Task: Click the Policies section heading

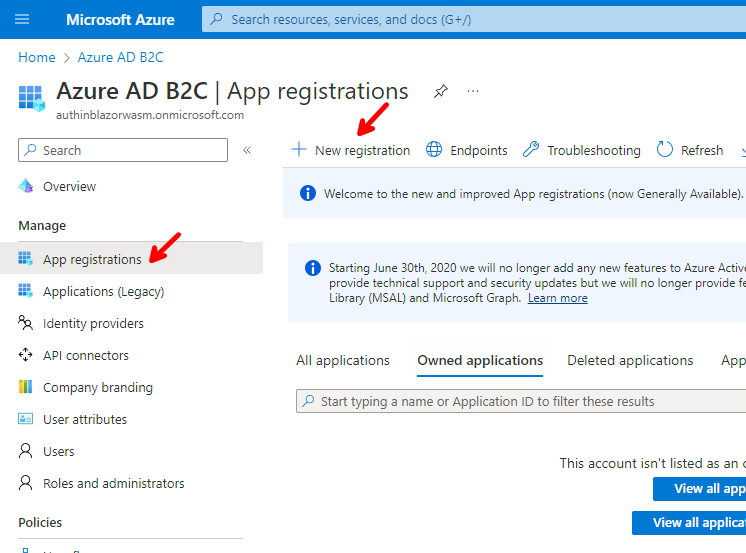Action: pos(40,523)
